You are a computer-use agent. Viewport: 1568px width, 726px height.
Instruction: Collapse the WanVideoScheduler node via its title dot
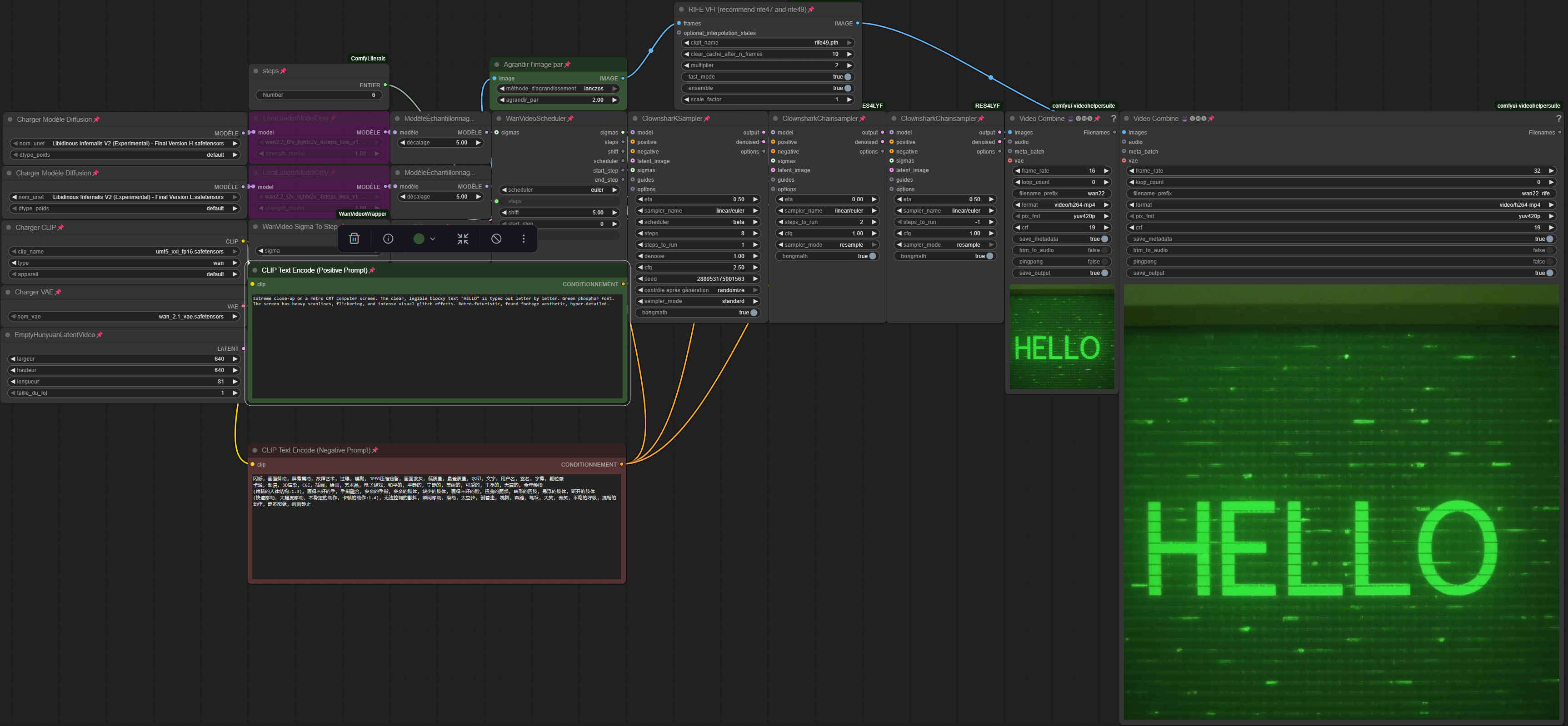tap(499, 119)
